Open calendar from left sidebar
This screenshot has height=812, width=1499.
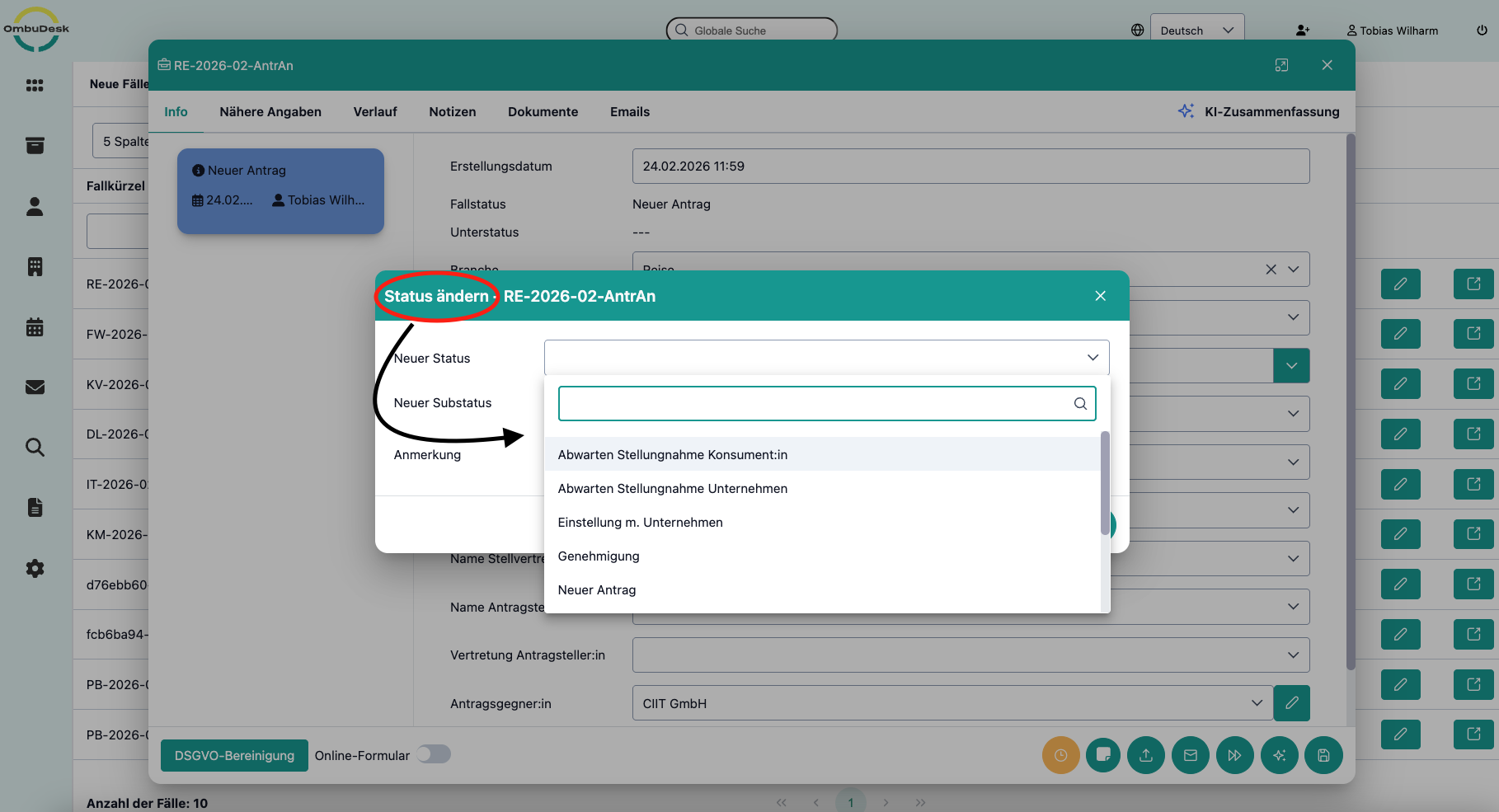tap(35, 327)
